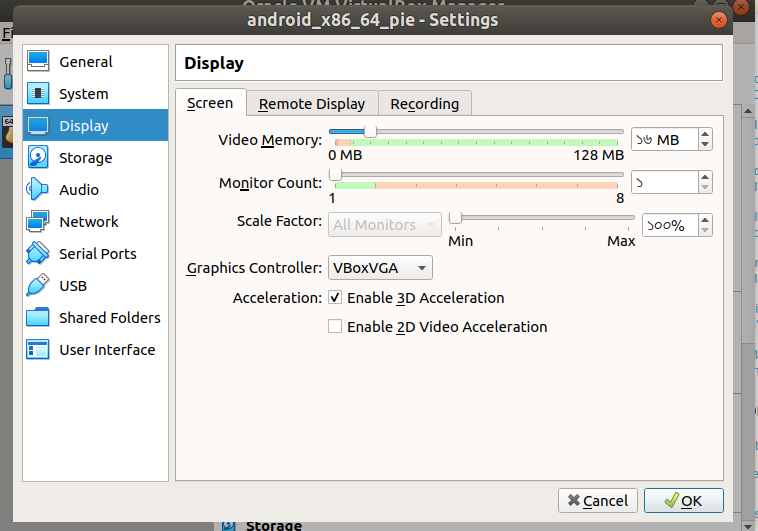Enable 2D Video Acceleration checkbox
This screenshot has height=531, width=758.
pyautogui.click(x=335, y=326)
